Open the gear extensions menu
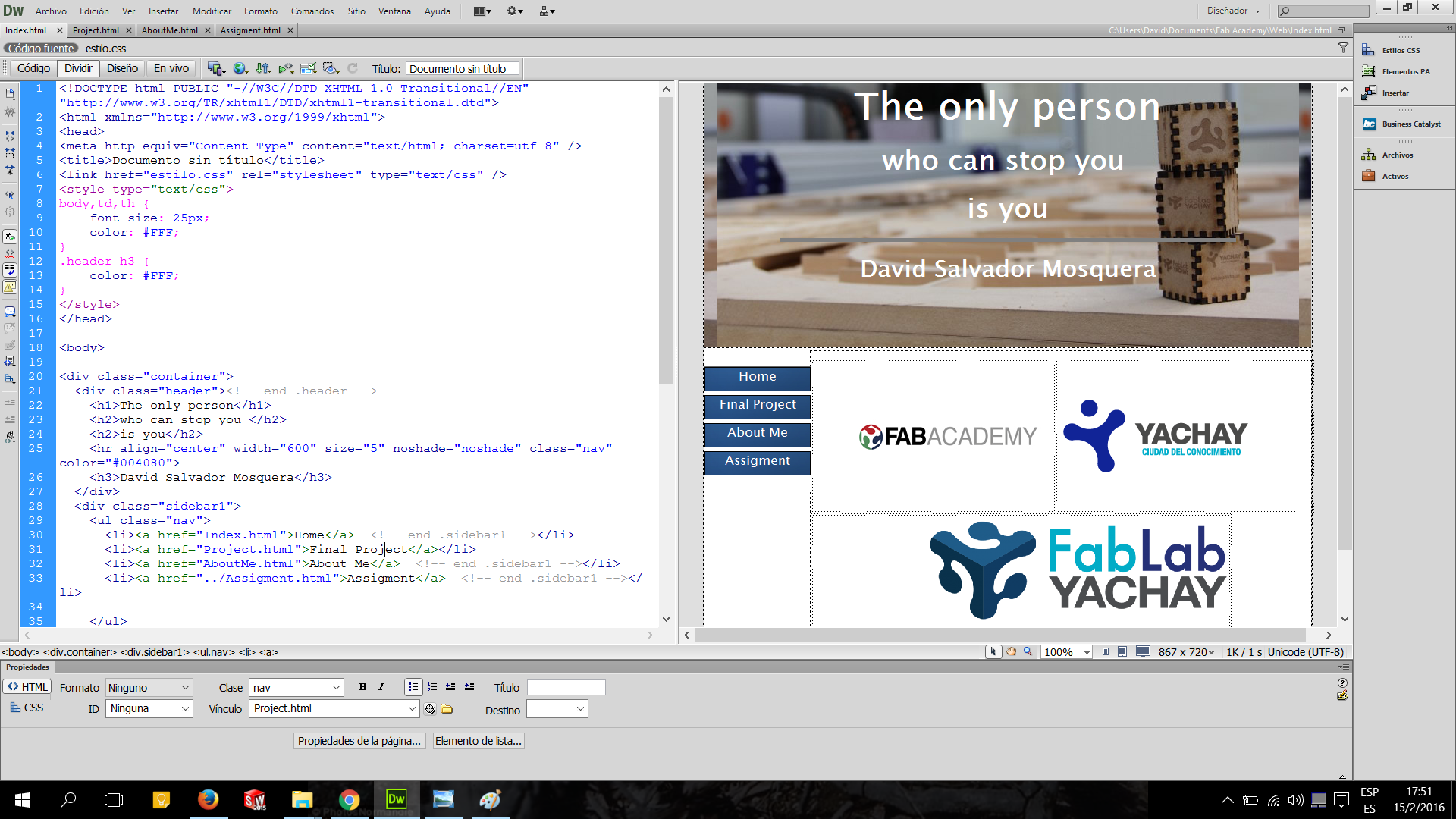This screenshot has height=819, width=1456. 515,11
